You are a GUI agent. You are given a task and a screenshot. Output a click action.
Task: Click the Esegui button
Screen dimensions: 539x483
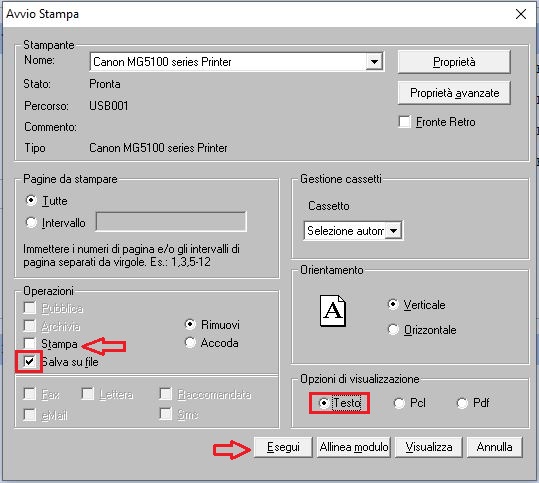283,447
